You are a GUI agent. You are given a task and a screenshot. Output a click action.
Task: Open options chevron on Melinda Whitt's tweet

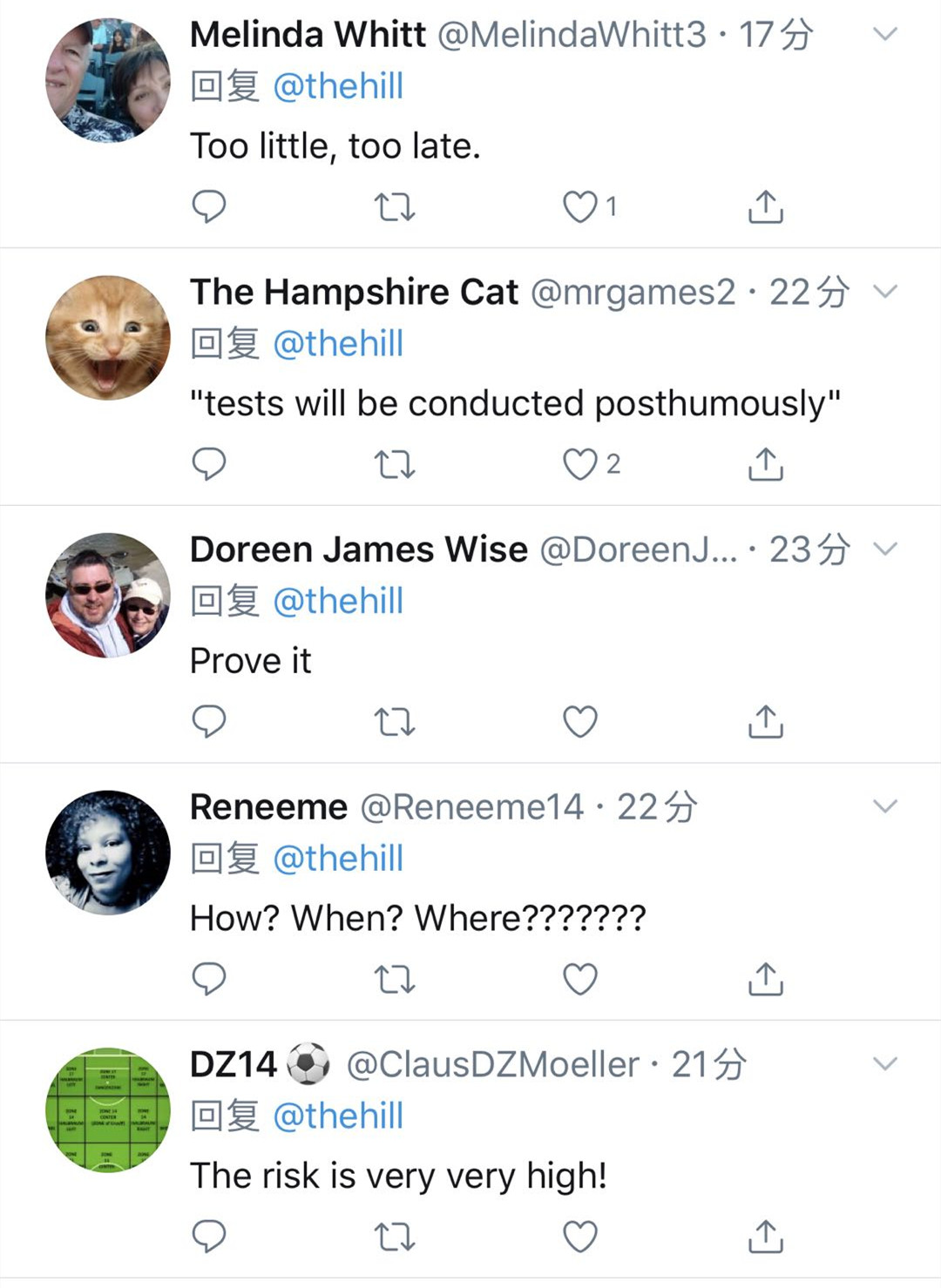pos(884,35)
